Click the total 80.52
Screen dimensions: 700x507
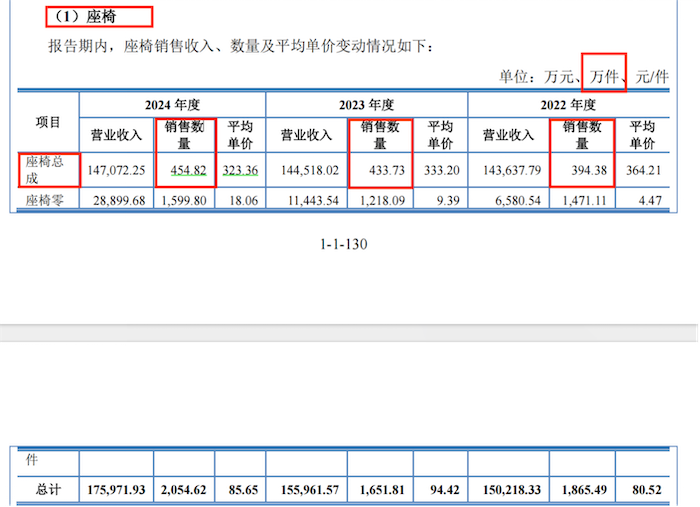pos(646,490)
